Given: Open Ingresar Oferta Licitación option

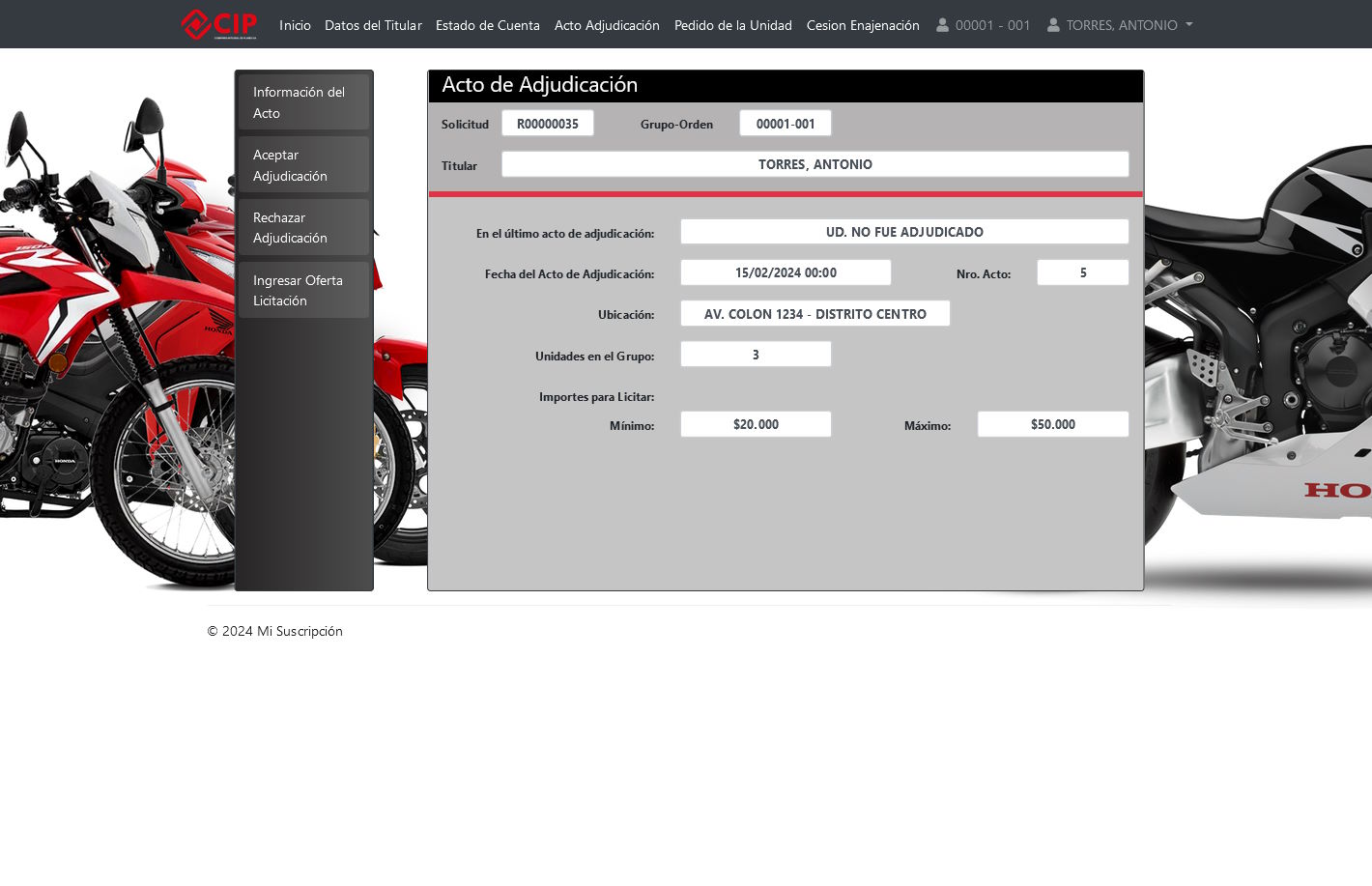Looking at the screenshot, I should 303,290.
